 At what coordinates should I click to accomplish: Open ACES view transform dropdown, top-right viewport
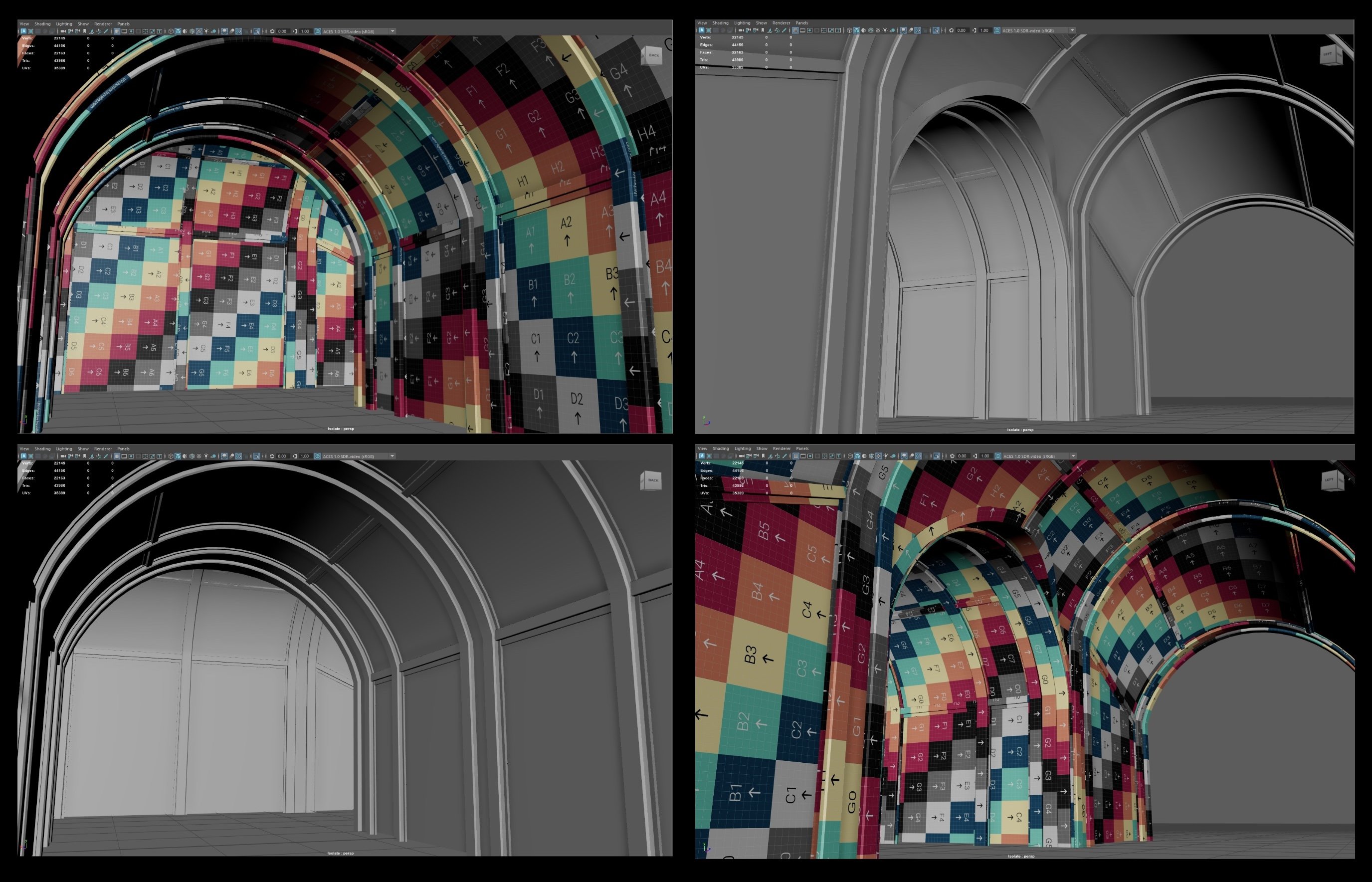[x=1072, y=30]
